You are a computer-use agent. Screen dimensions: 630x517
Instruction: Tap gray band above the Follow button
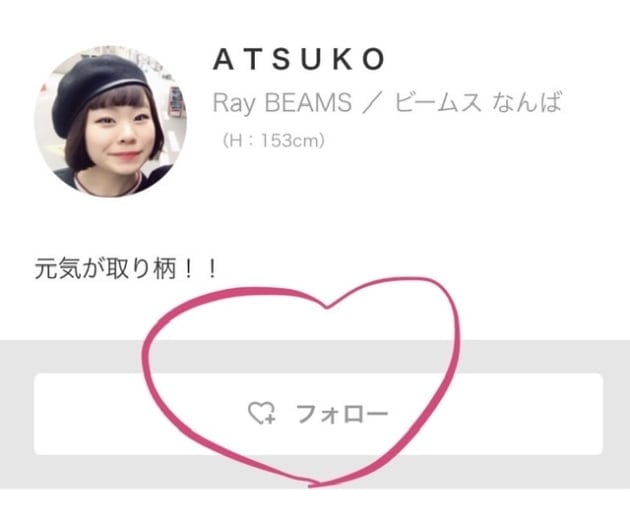pyautogui.click(x=315, y=357)
